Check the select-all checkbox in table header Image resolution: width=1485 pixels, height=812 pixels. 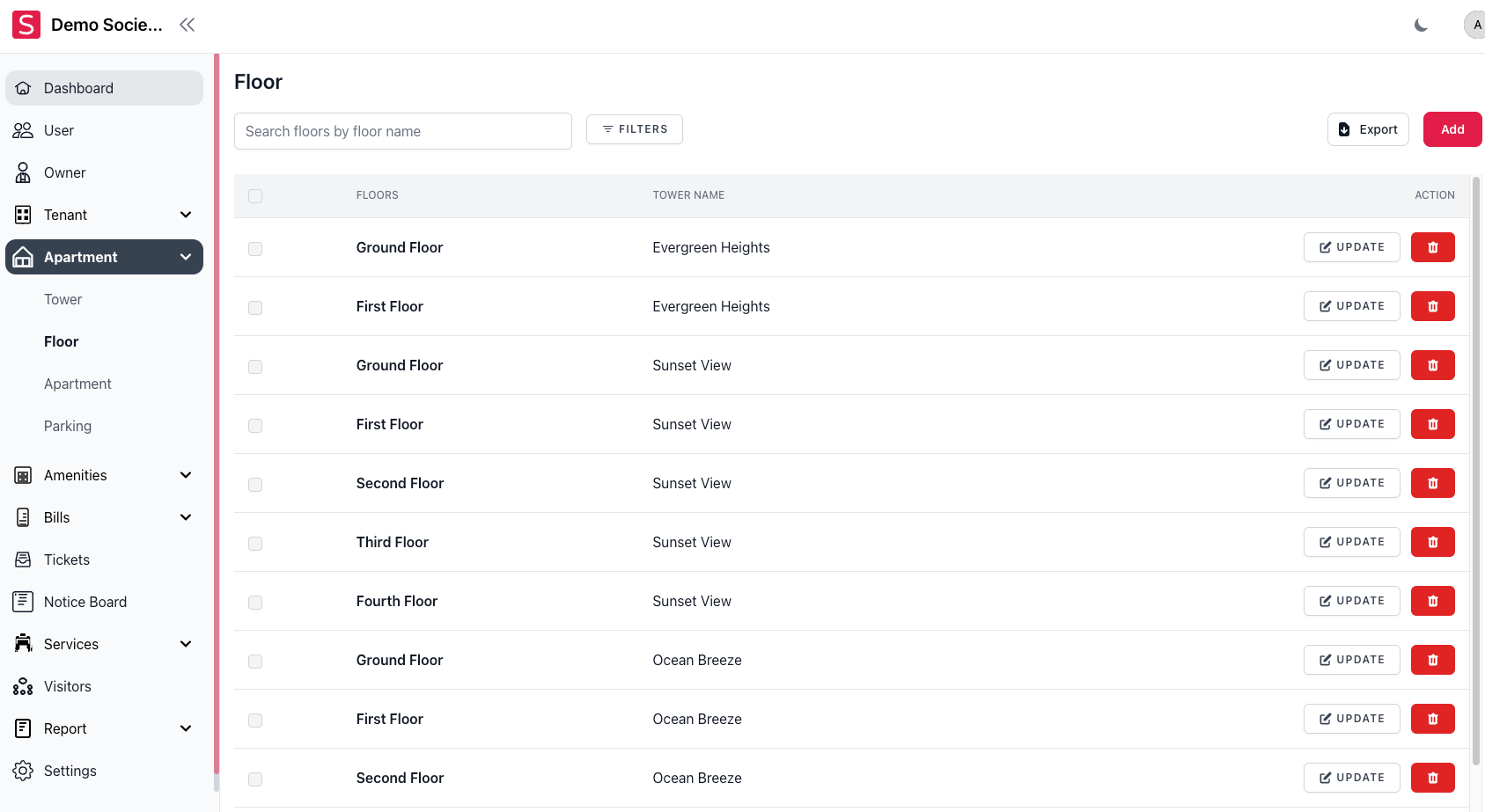click(x=255, y=196)
